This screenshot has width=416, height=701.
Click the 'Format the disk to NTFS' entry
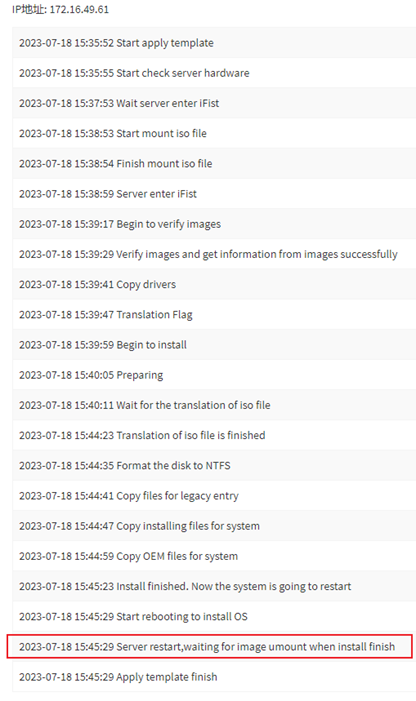[x=214, y=465]
